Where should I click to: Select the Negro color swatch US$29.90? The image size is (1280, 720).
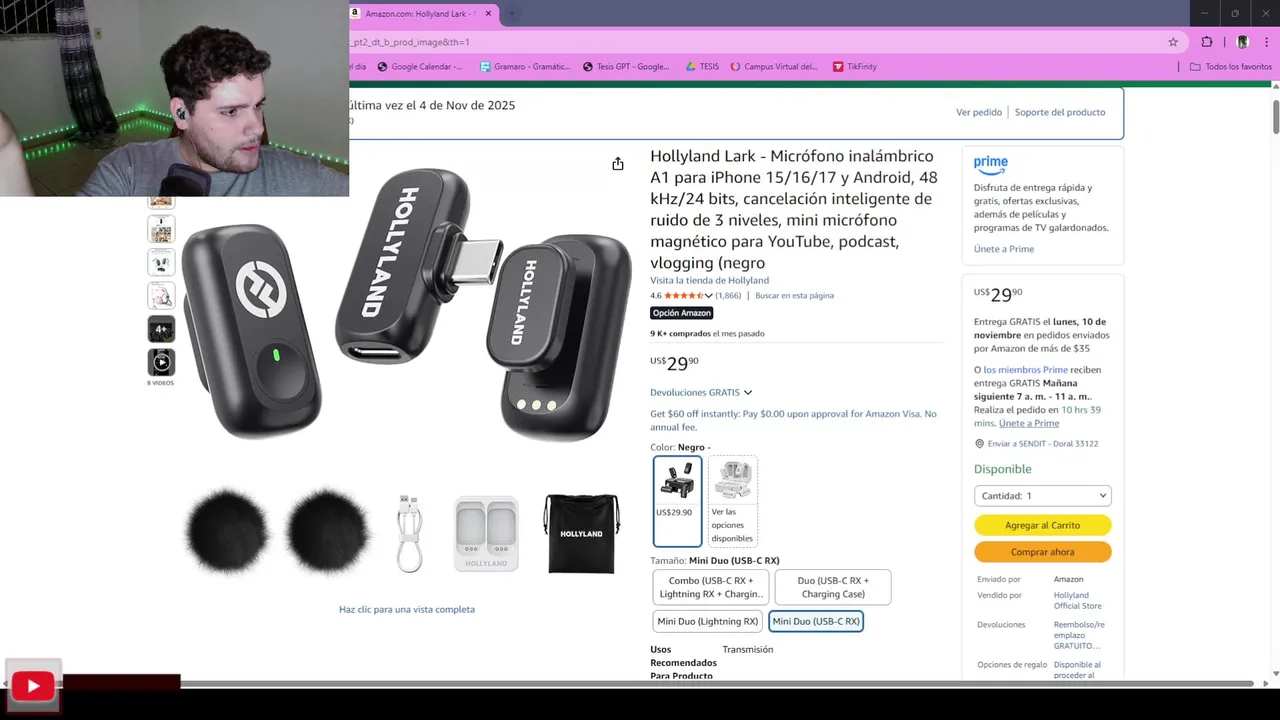tap(677, 501)
